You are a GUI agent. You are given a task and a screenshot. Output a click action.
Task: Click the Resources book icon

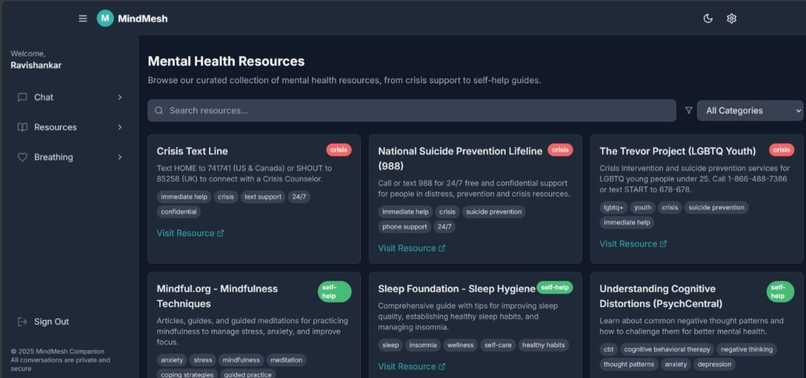[x=22, y=127]
